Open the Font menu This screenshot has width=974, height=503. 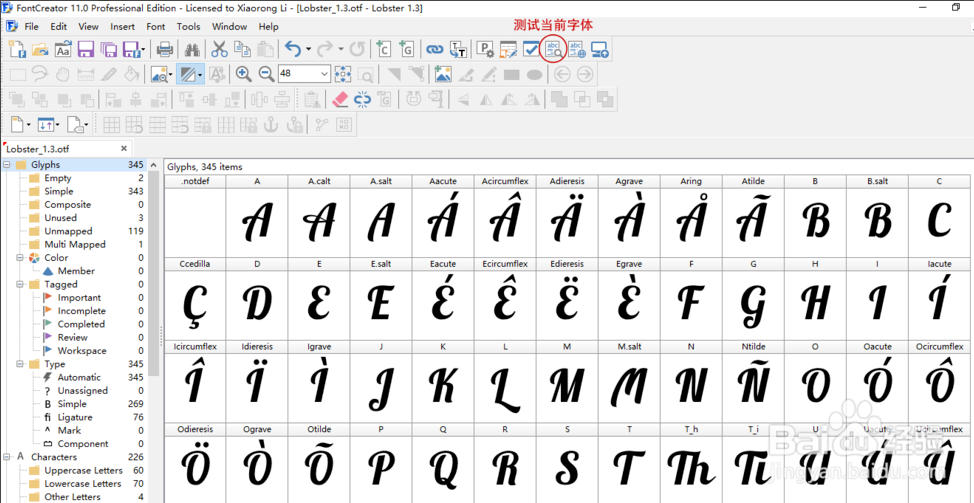pos(155,27)
